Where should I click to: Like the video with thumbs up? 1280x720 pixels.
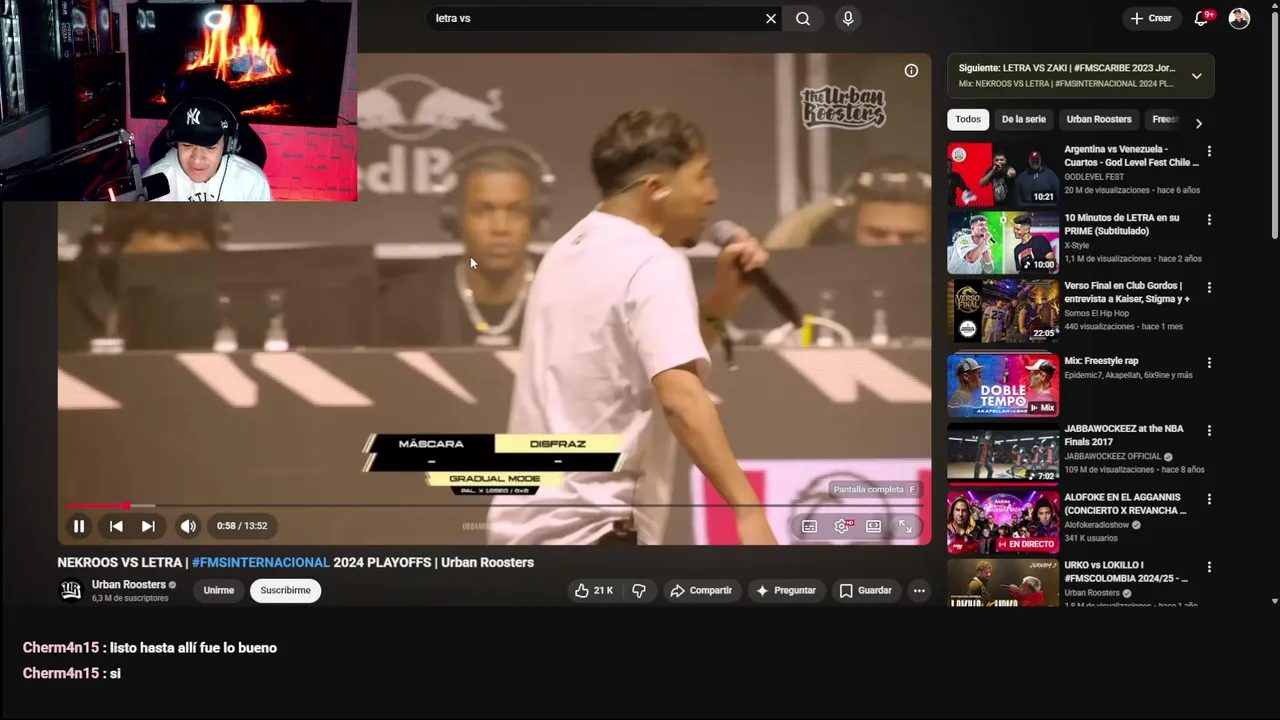pos(593,591)
